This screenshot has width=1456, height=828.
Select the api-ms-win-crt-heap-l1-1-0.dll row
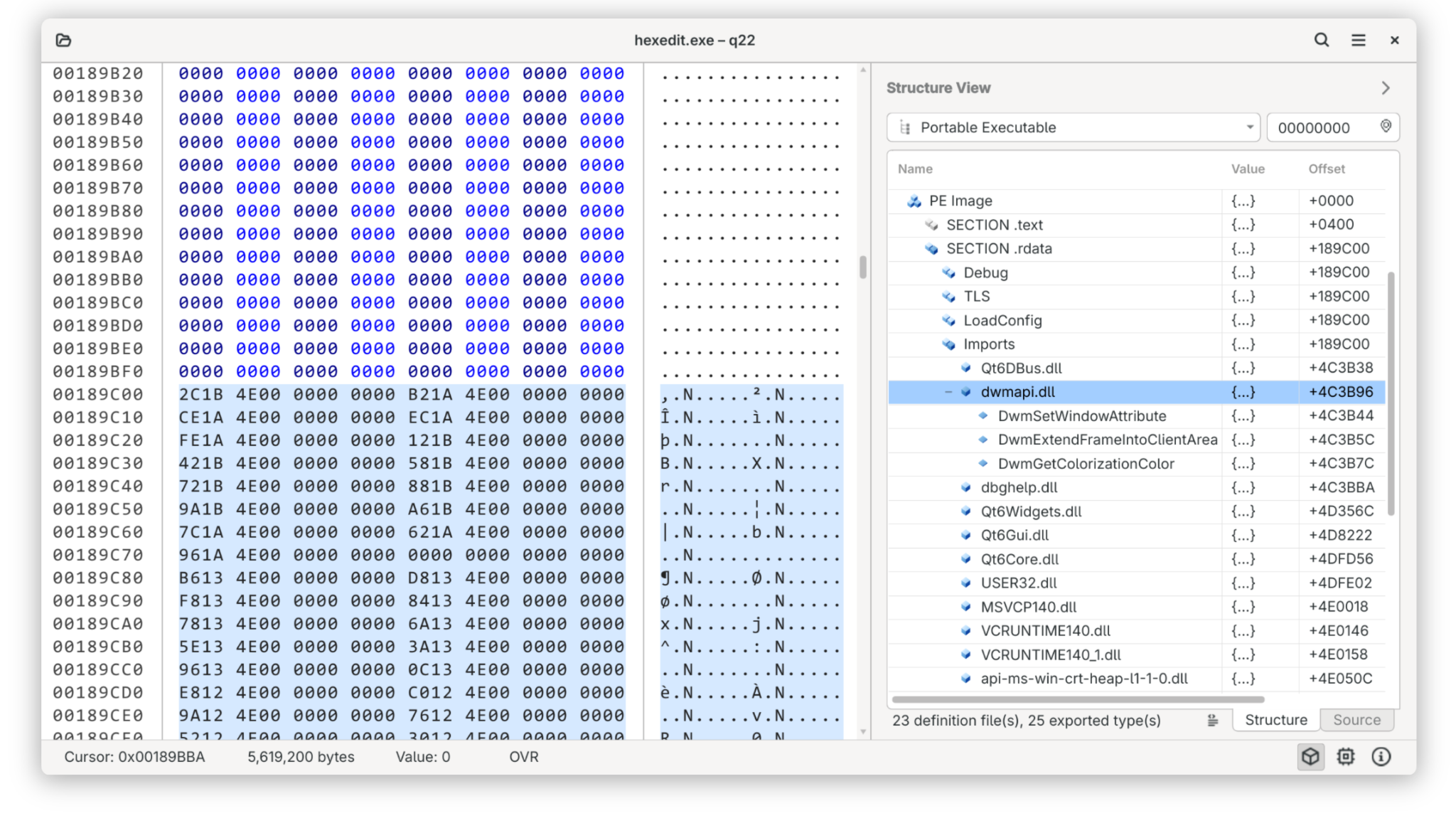(x=1136, y=679)
